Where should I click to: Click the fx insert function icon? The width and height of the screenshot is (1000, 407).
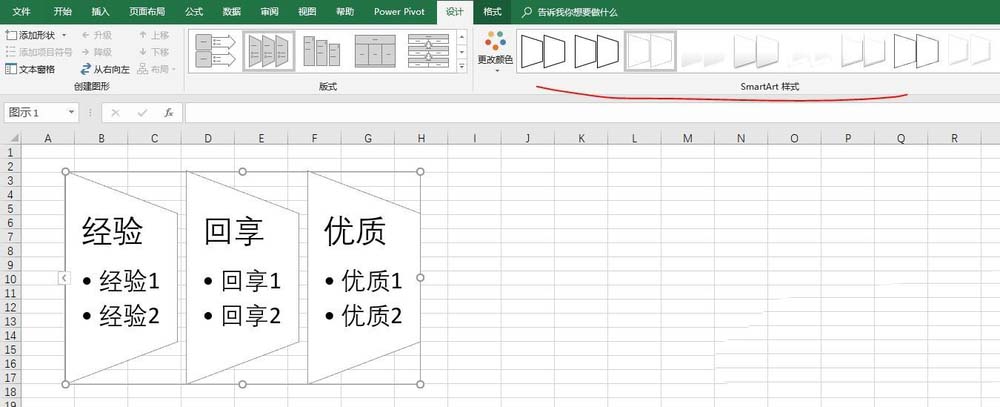point(168,113)
